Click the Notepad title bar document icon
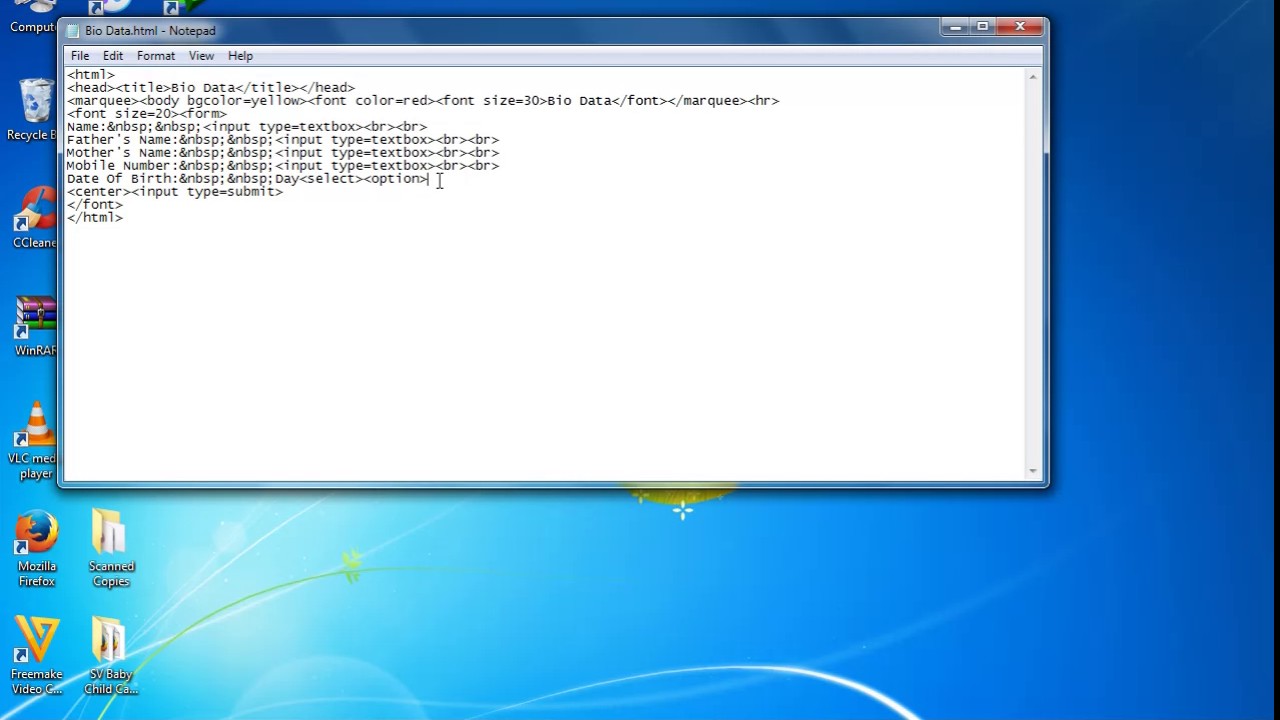Viewport: 1280px width, 720px height. tap(73, 31)
